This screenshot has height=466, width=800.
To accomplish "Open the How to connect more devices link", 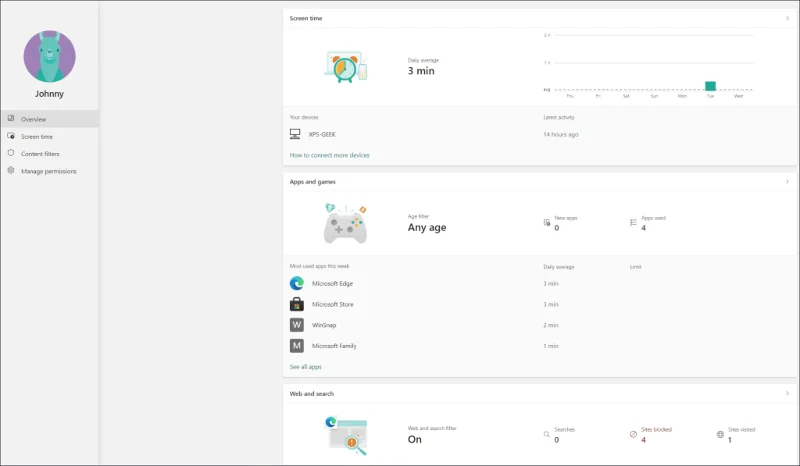I will (x=330, y=155).
